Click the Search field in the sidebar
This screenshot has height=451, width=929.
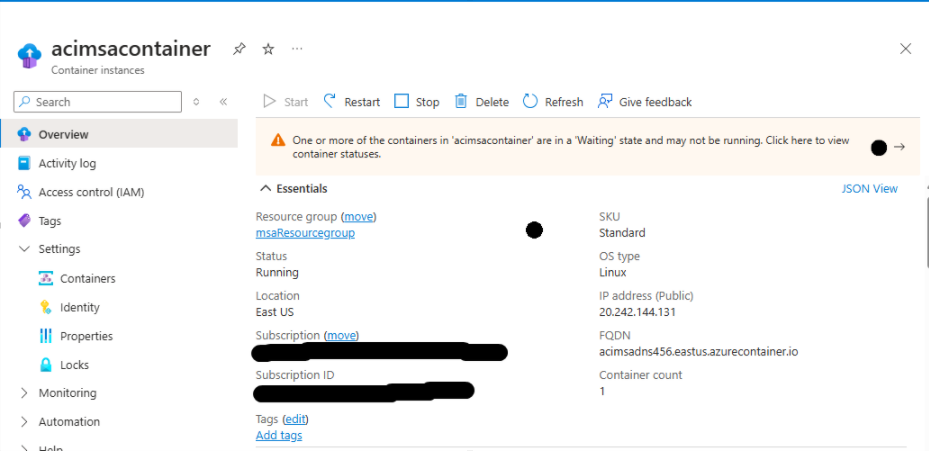(98, 102)
